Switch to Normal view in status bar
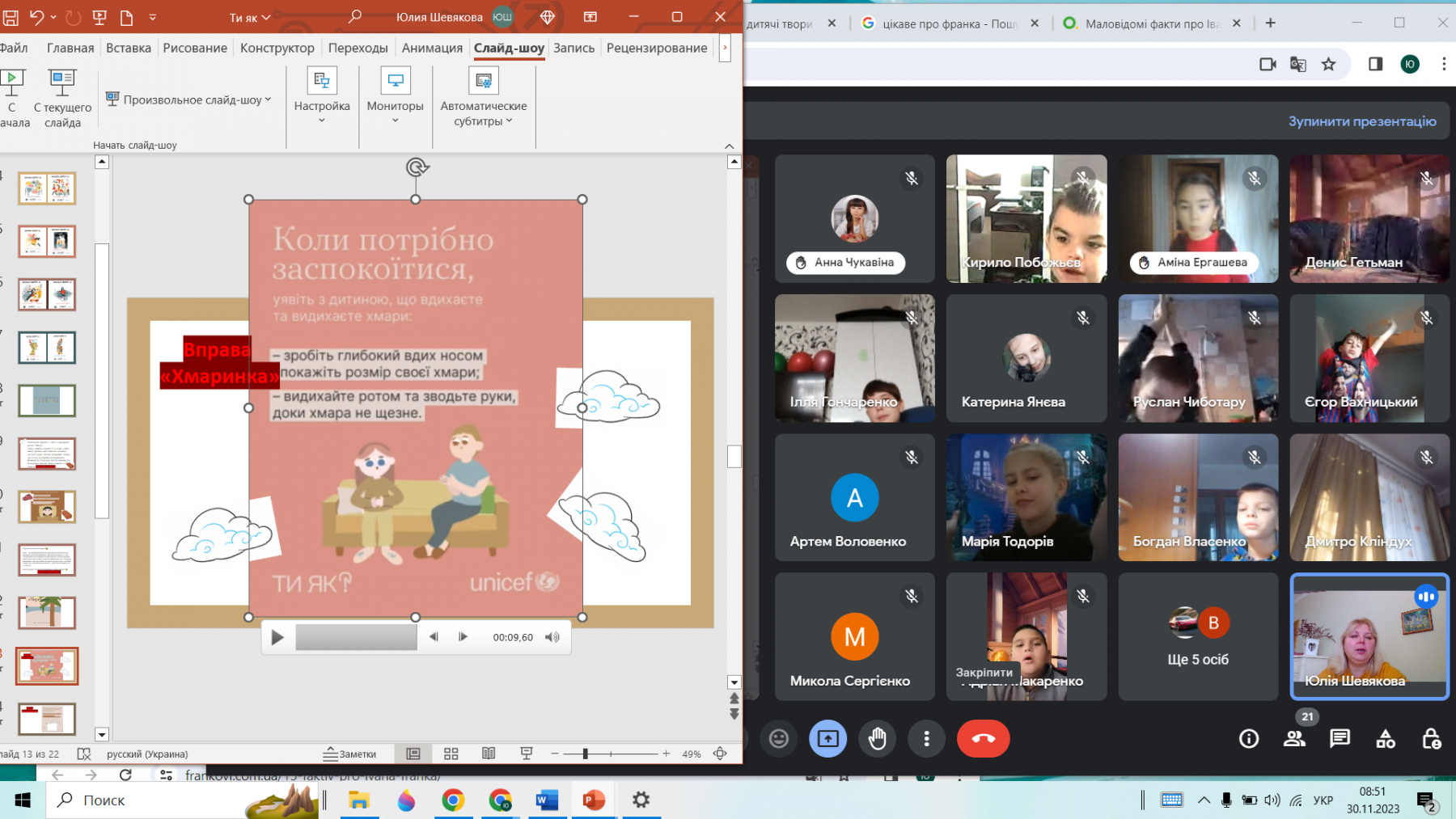The width and height of the screenshot is (1456, 819). pyautogui.click(x=413, y=754)
